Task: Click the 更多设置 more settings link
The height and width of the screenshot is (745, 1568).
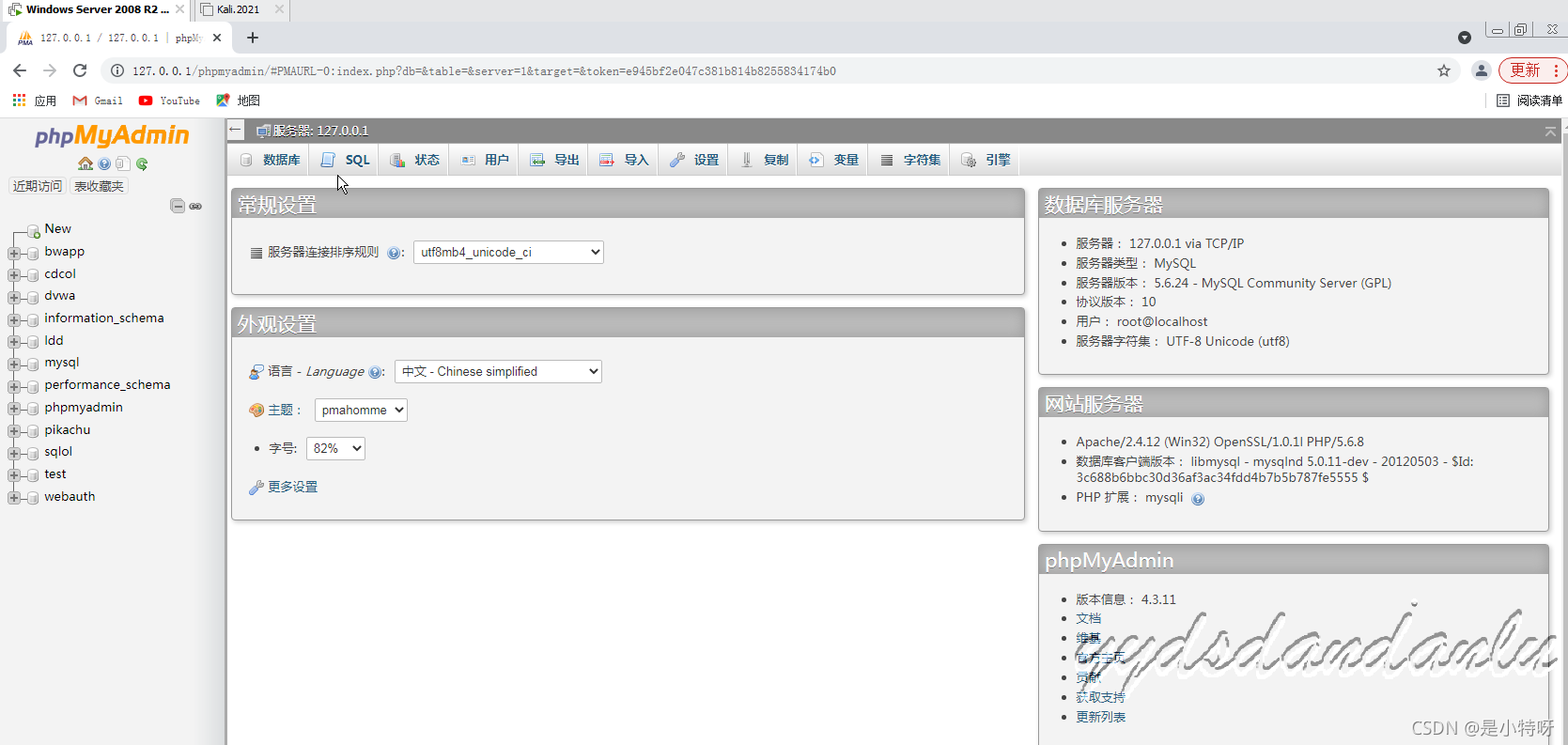Action: pos(292,487)
